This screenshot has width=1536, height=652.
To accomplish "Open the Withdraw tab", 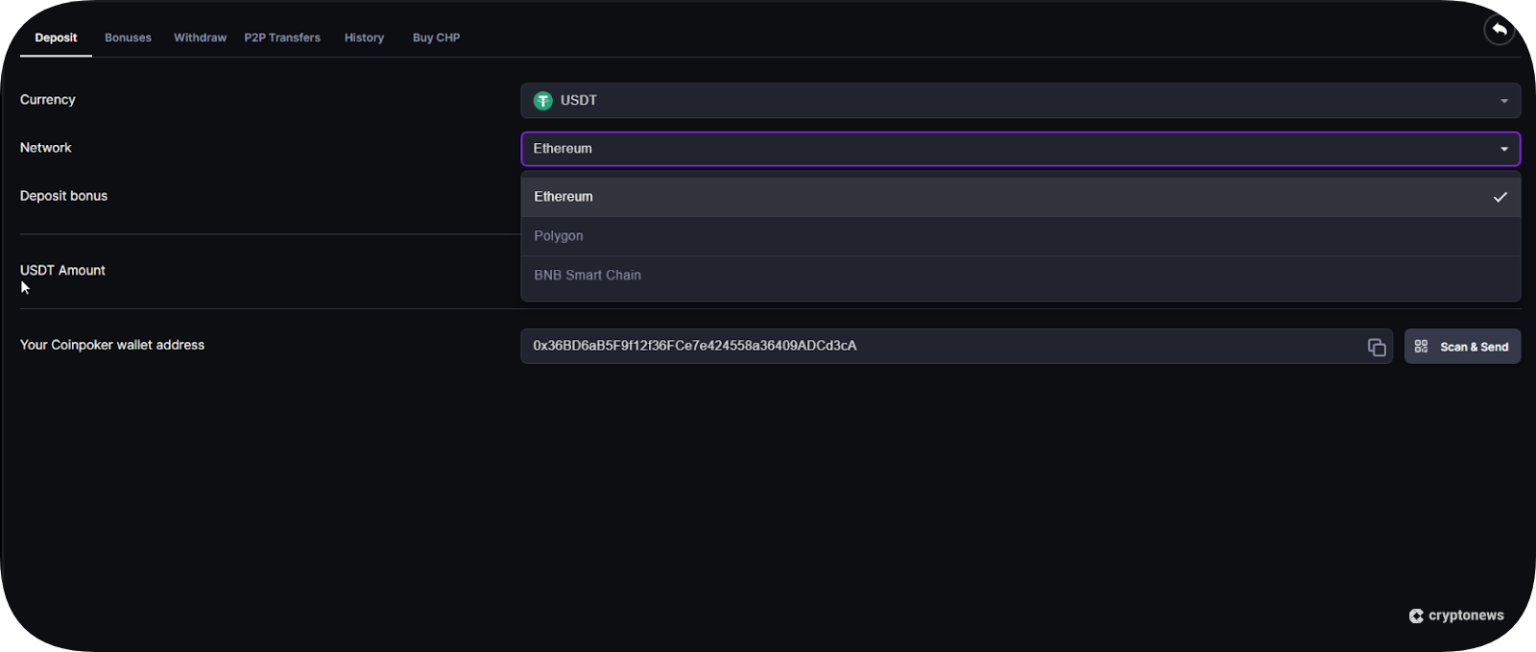I will pos(200,38).
